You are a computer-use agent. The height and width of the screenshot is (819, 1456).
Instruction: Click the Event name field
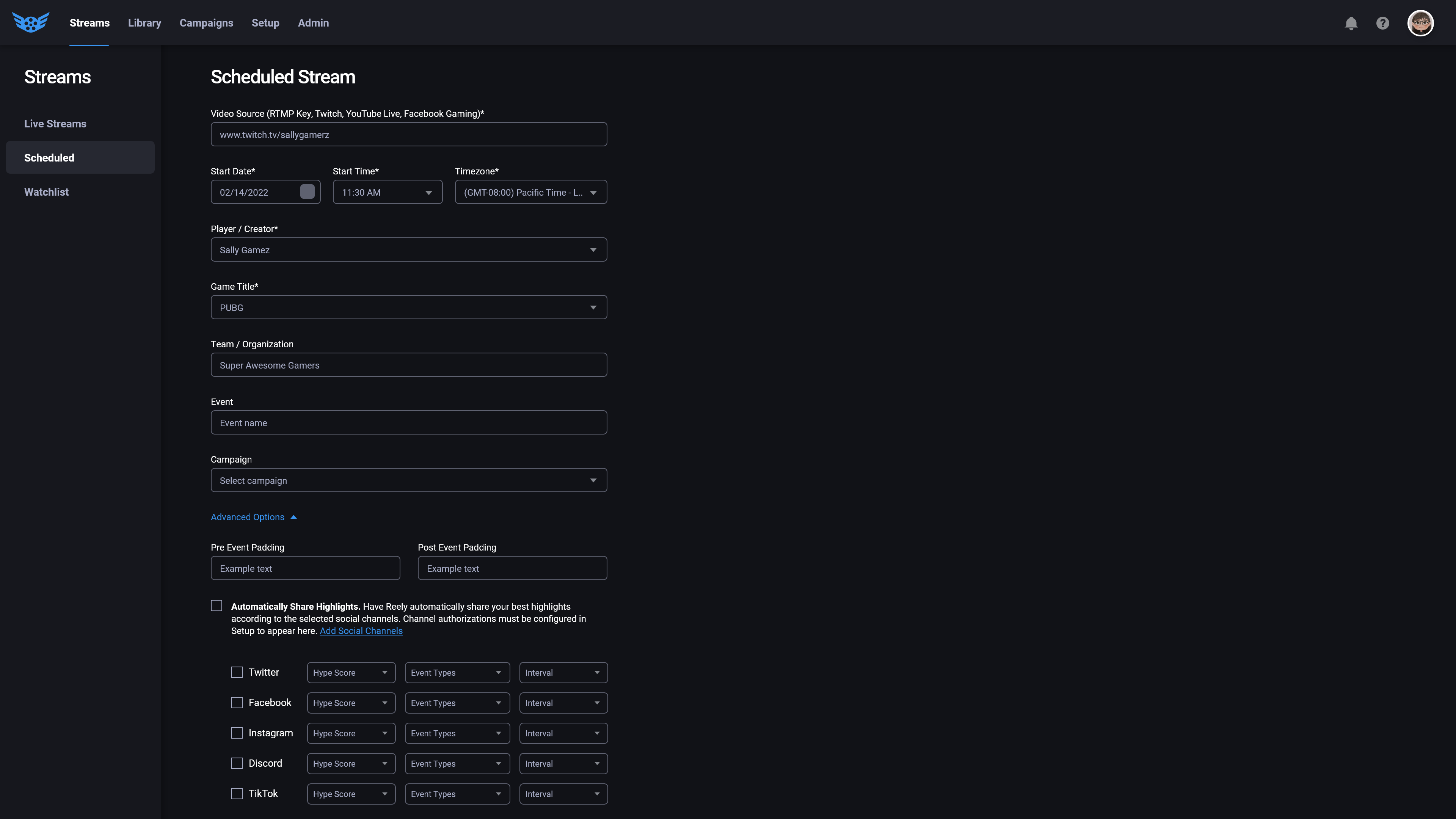point(409,423)
